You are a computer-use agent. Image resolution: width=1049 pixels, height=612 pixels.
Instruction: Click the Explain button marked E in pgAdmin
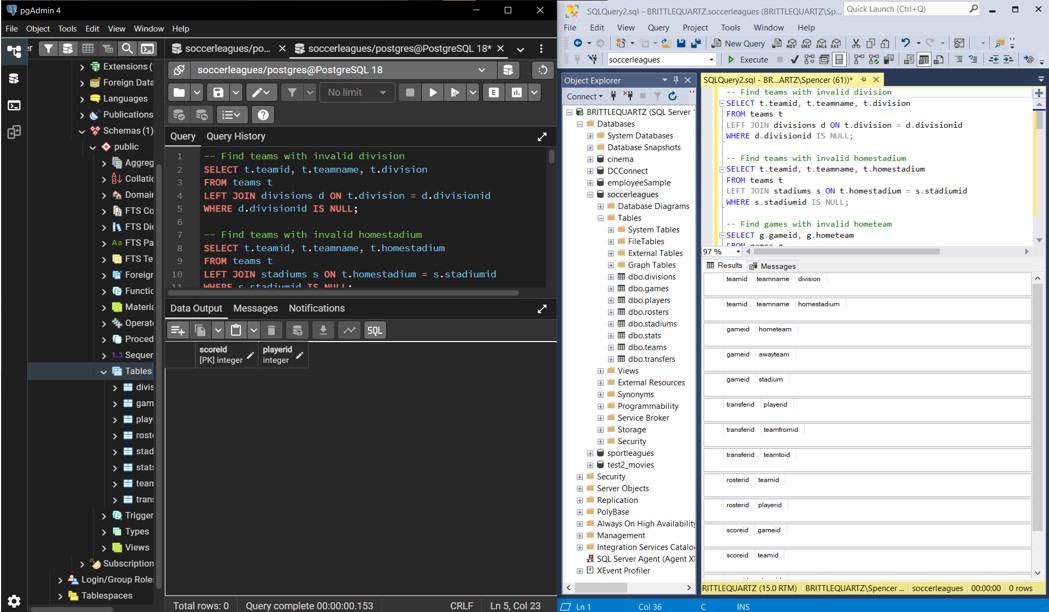point(494,92)
